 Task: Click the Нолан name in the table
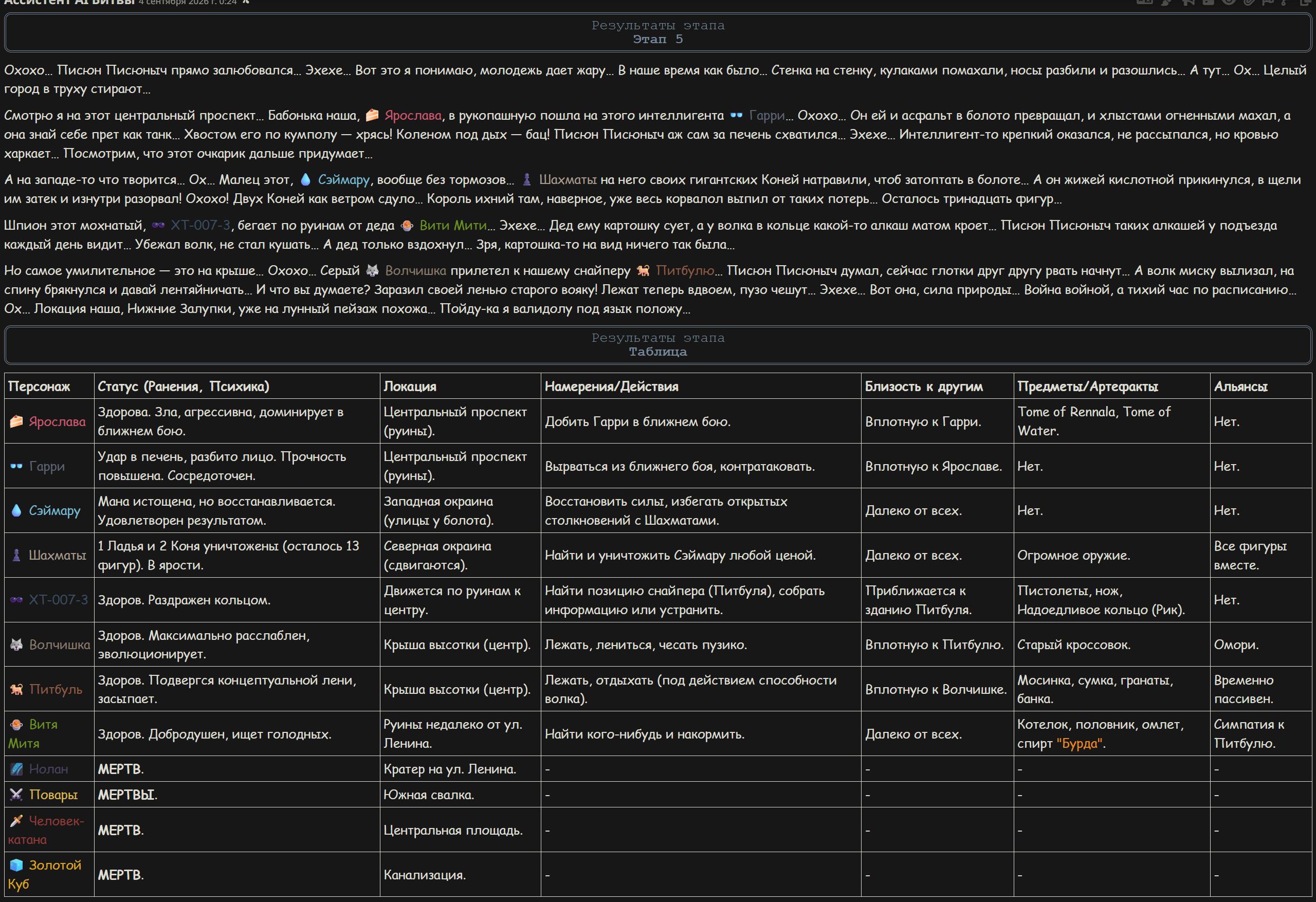[x=48, y=769]
